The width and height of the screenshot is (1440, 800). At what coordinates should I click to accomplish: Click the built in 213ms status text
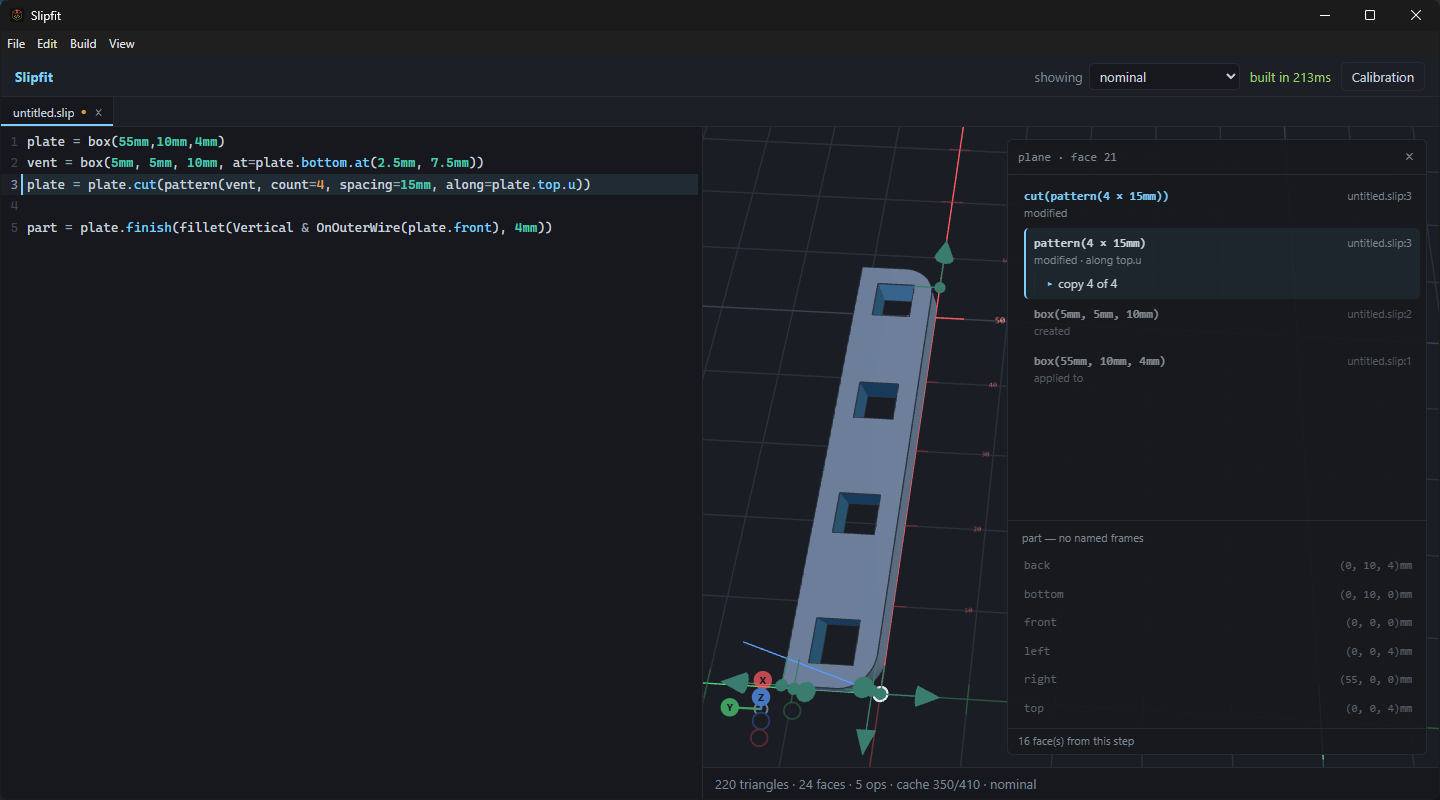[x=1290, y=77]
